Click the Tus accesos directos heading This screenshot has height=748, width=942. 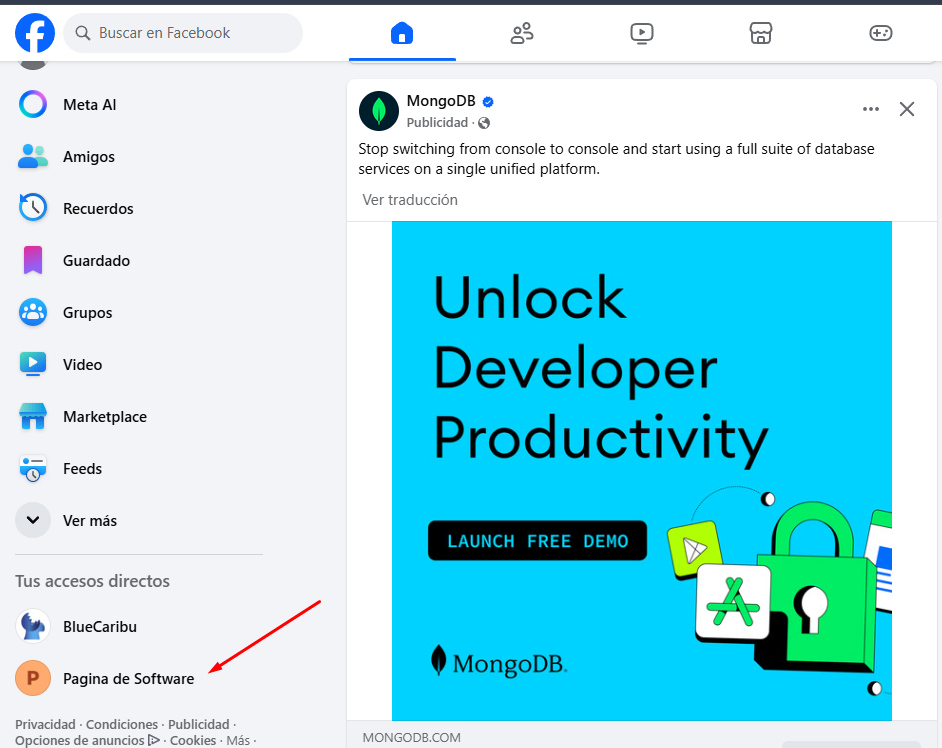click(x=93, y=581)
